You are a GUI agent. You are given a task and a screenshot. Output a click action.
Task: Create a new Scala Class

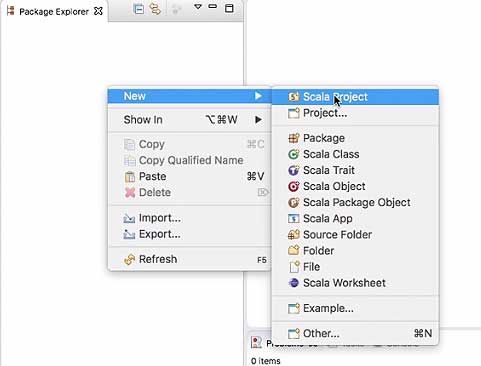click(x=355, y=154)
